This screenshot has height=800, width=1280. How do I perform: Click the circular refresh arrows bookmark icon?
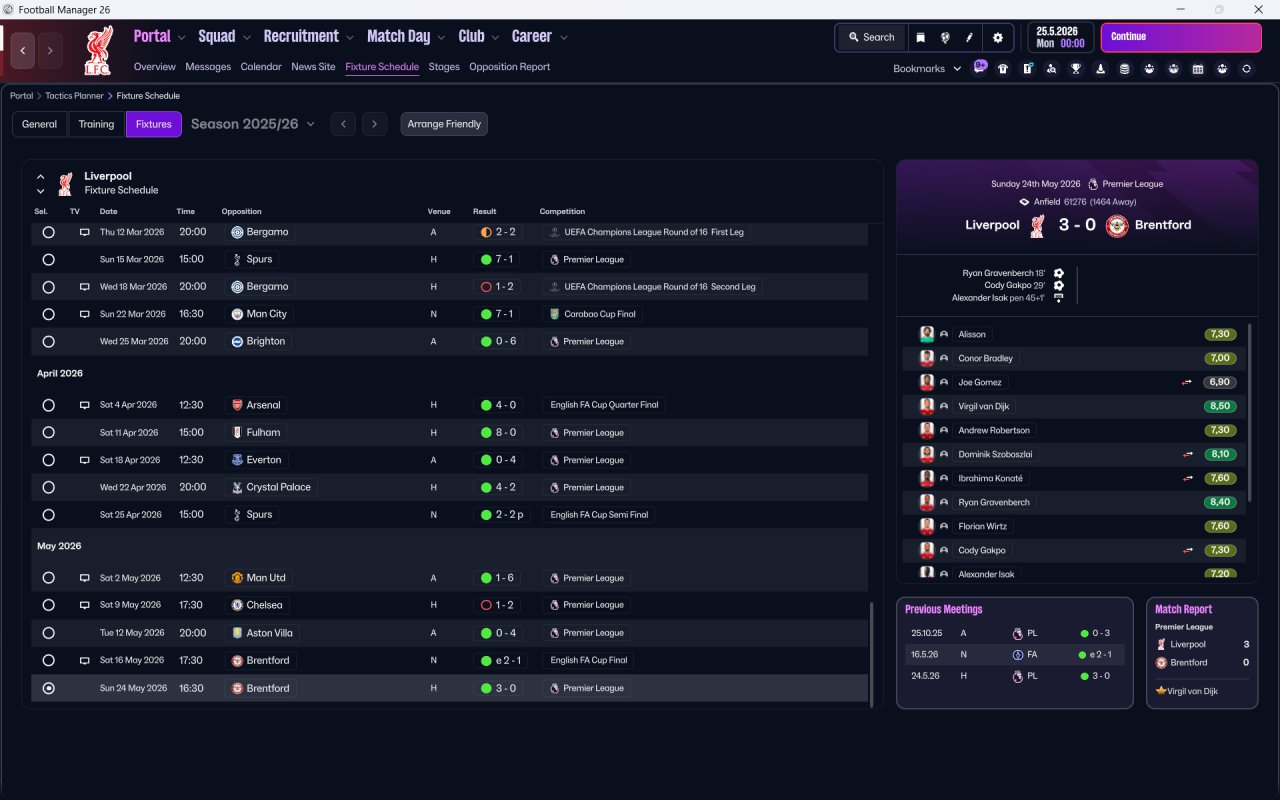pyautogui.click(x=1246, y=69)
